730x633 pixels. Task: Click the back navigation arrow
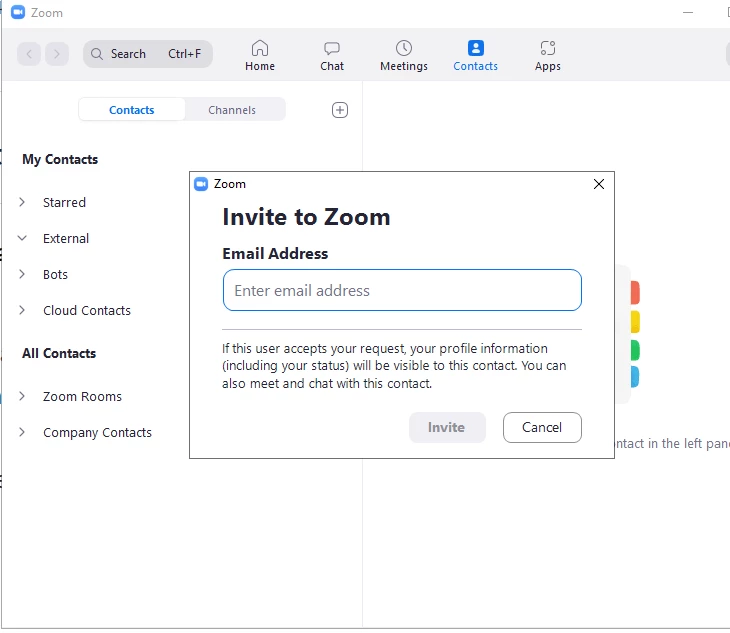29,54
